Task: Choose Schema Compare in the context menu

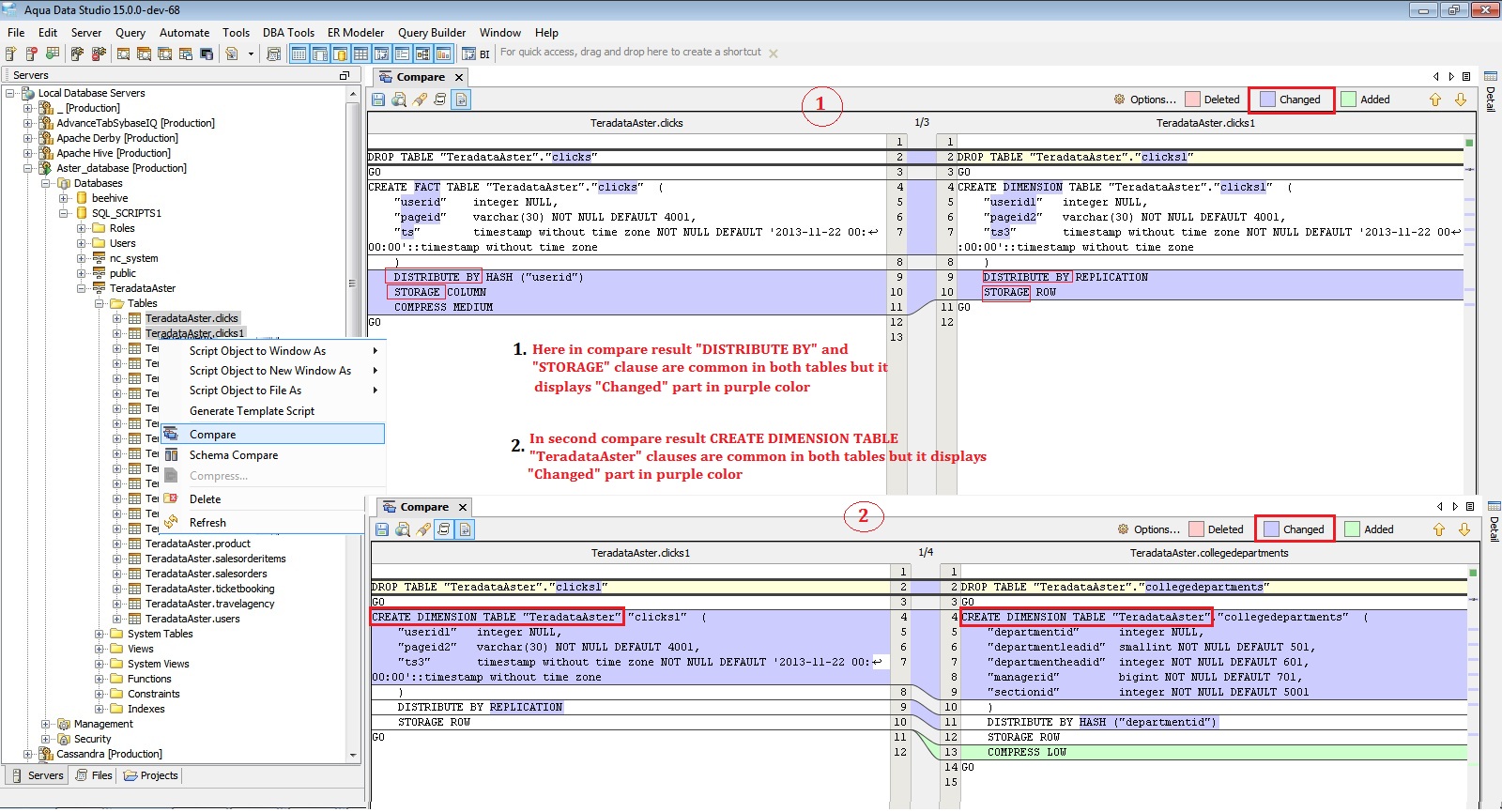Action: click(x=273, y=455)
